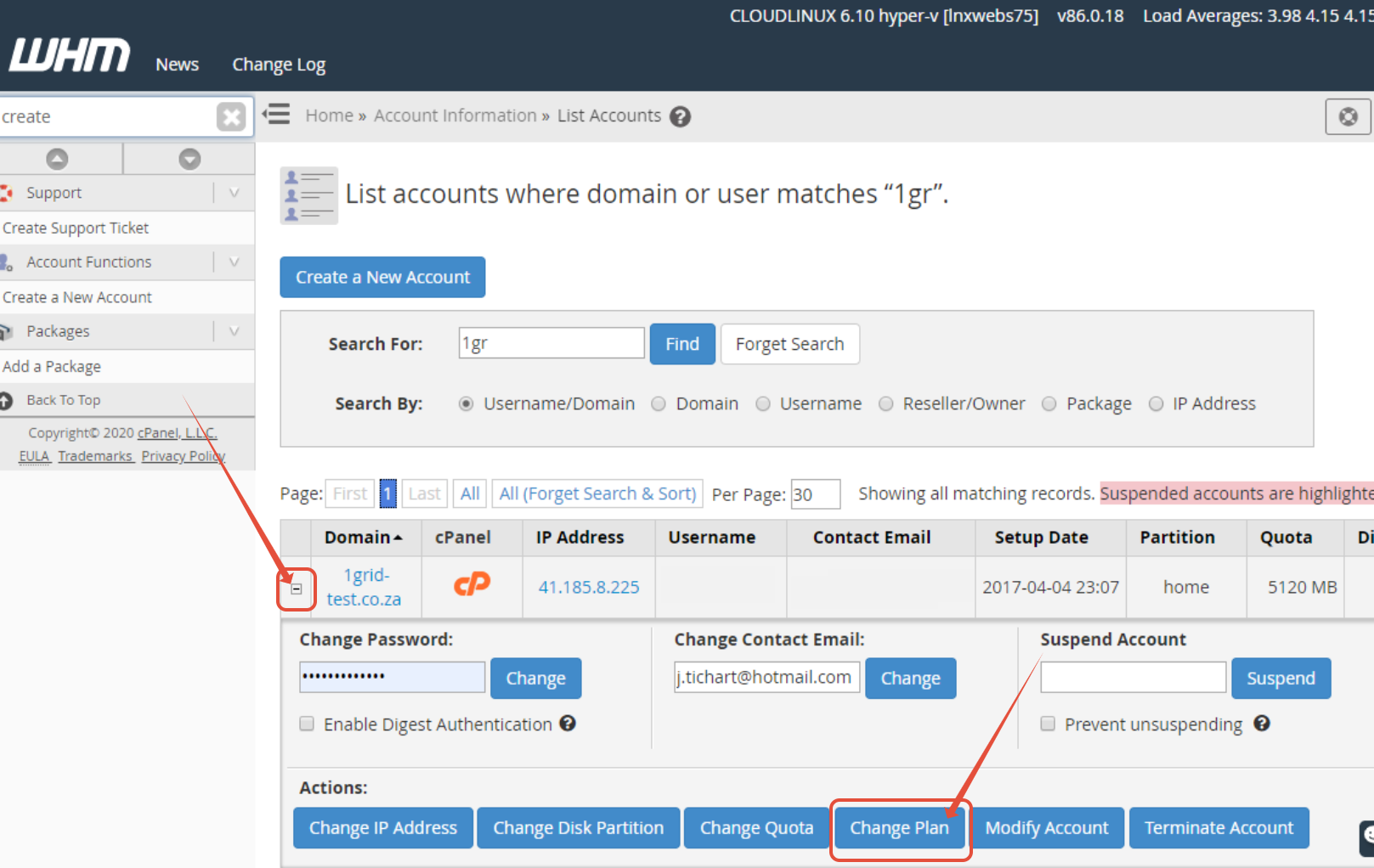Click the Search For input field

coord(551,343)
